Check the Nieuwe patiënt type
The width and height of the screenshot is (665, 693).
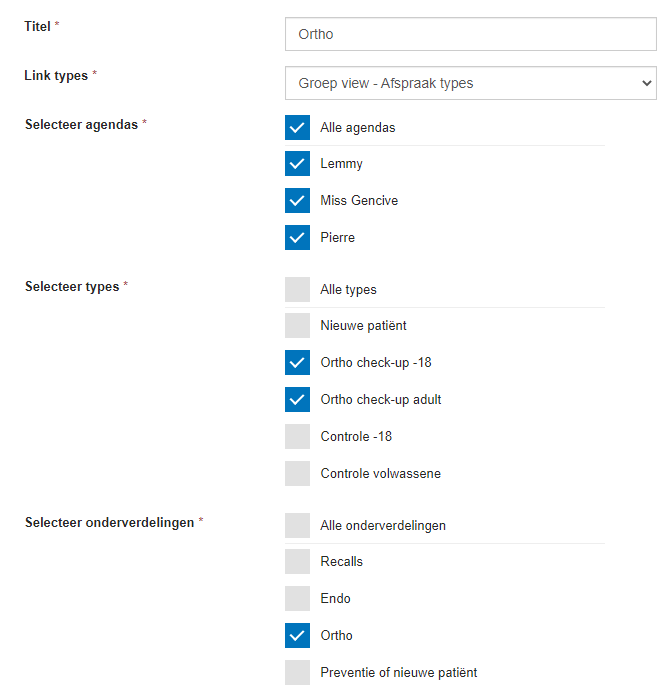[297, 326]
